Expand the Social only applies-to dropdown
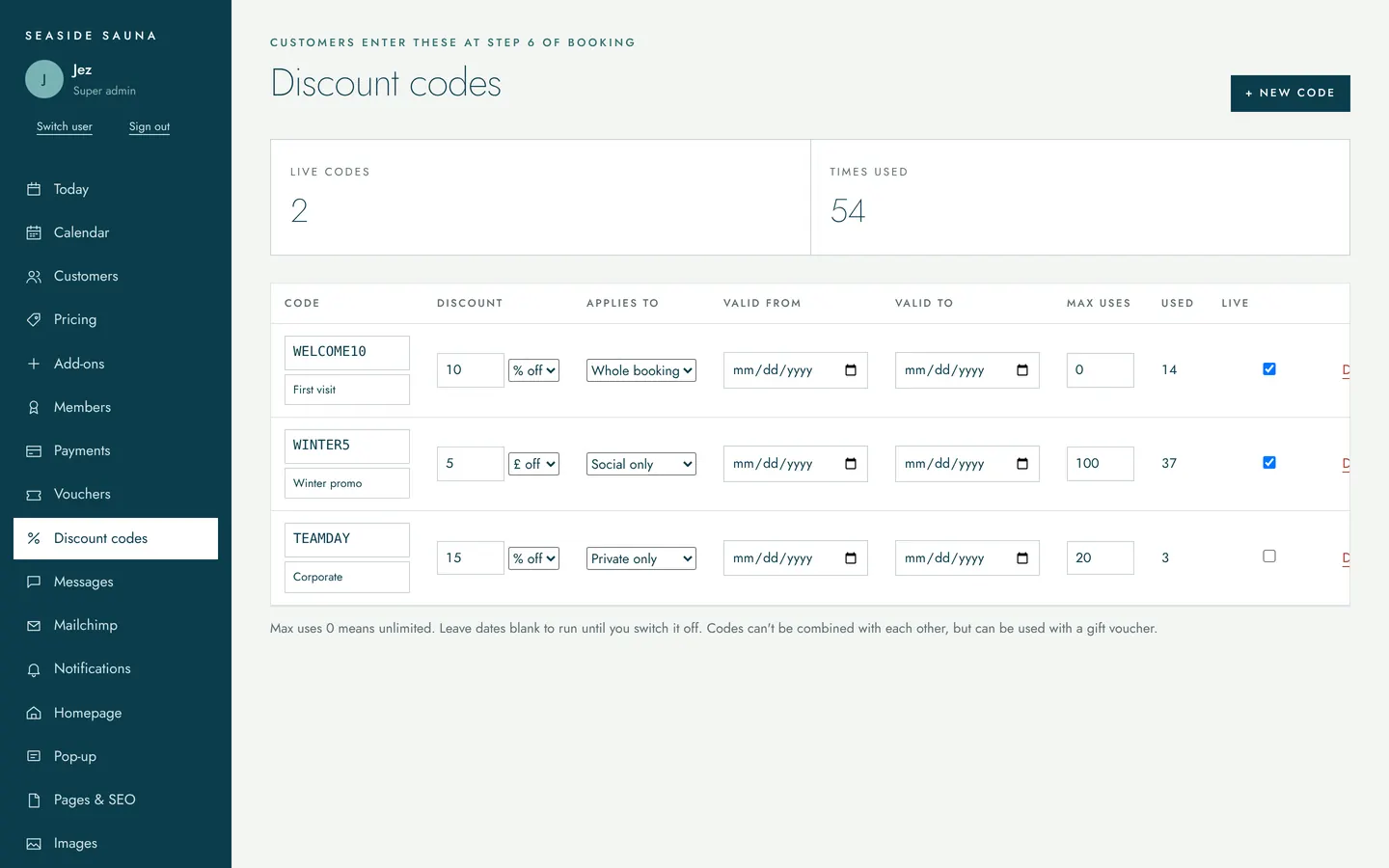The width and height of the screenshot is (1389, 868). coord(641,464)
